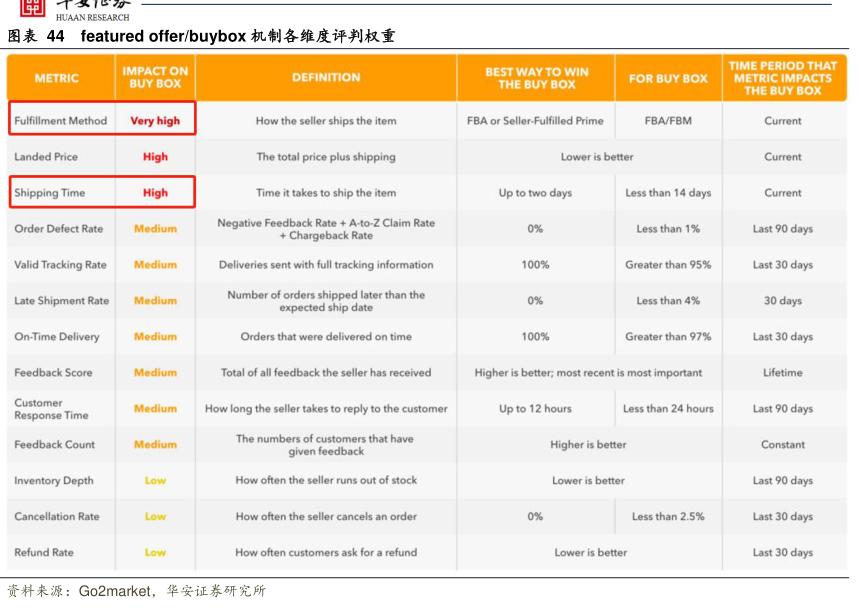Viewport: 859px width, 615px height.
Task: Click the 'FBA or Seller-Fulfilled Prime' cell
Action: pos(535,121)
